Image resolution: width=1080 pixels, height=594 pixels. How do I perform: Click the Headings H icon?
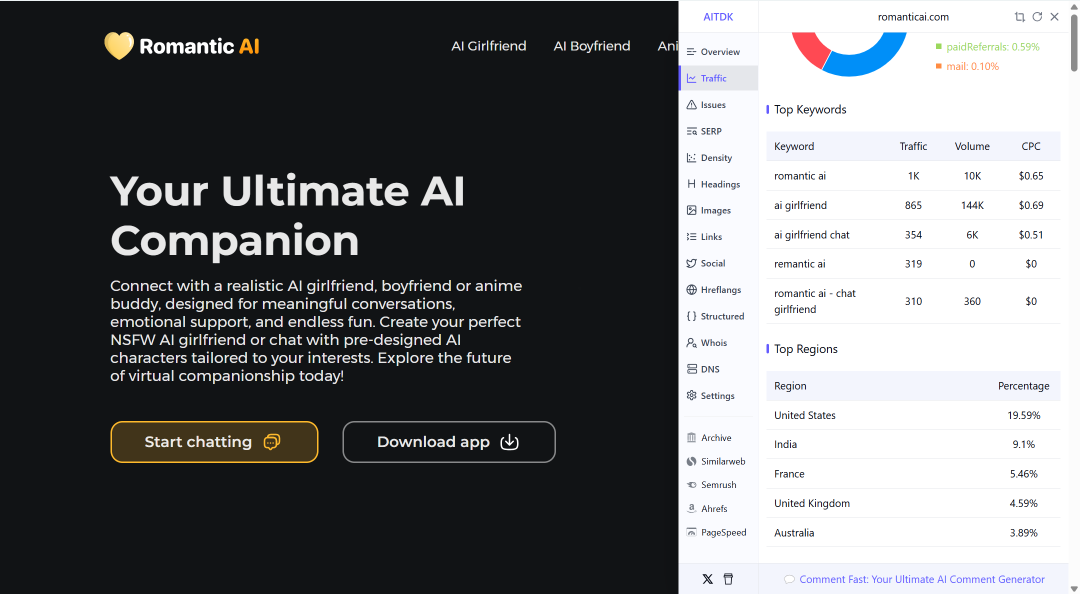[692, 184]
